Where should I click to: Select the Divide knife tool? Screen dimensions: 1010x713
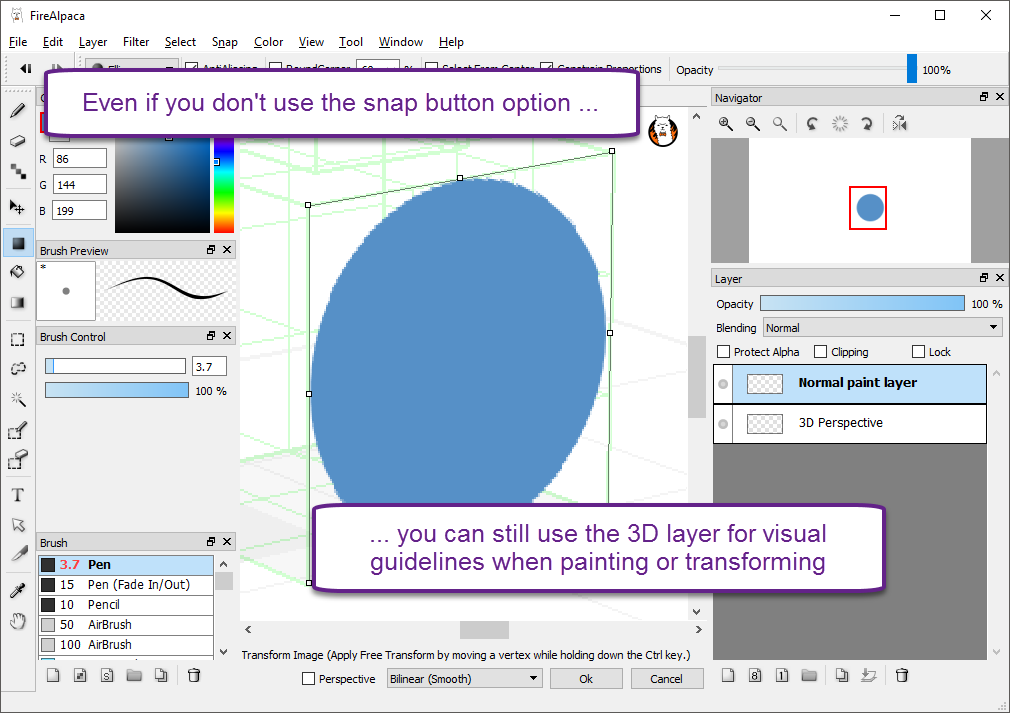tap(18, 554)
